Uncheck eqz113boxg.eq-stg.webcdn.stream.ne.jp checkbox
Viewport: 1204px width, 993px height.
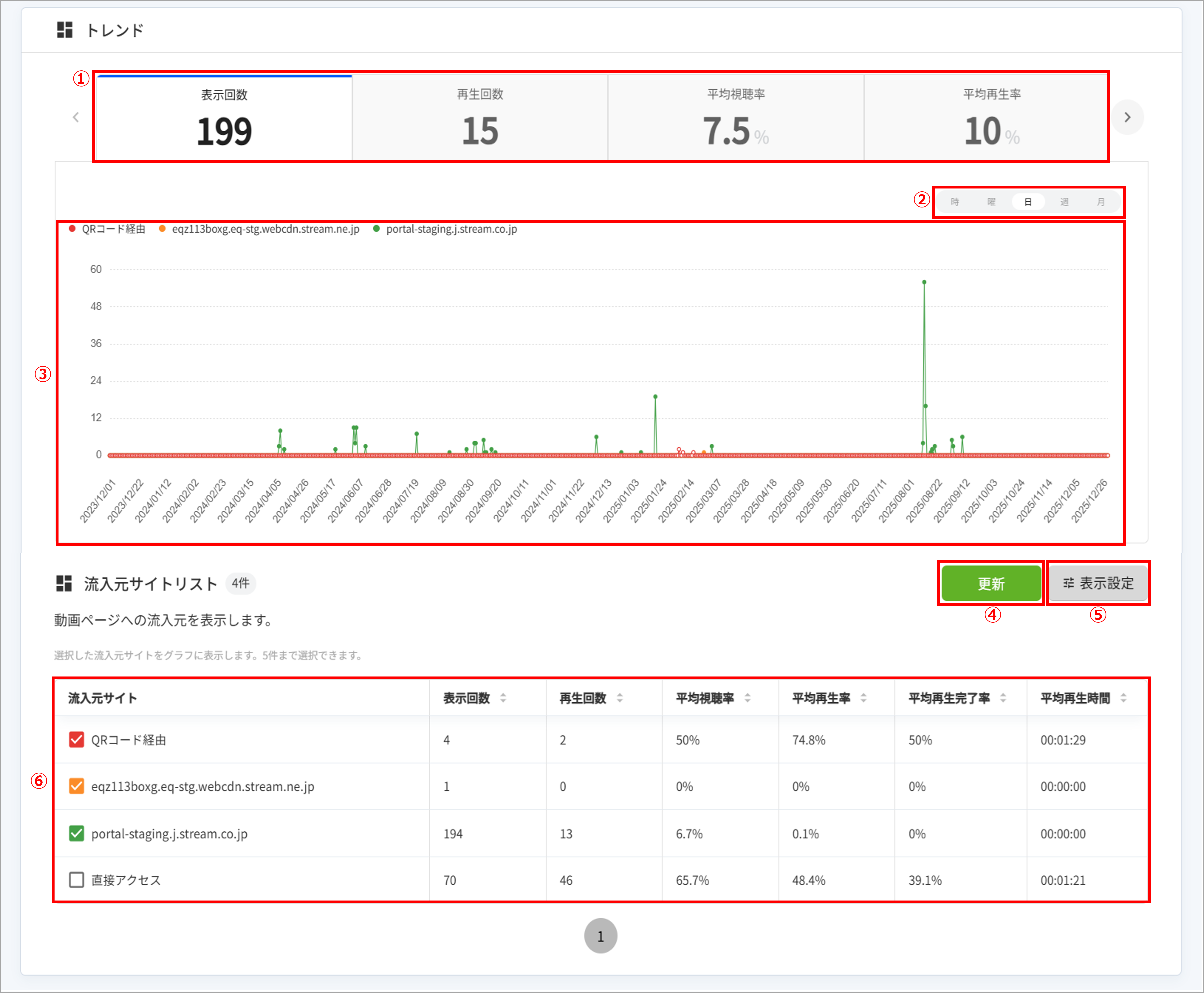(x=76, y=786)
